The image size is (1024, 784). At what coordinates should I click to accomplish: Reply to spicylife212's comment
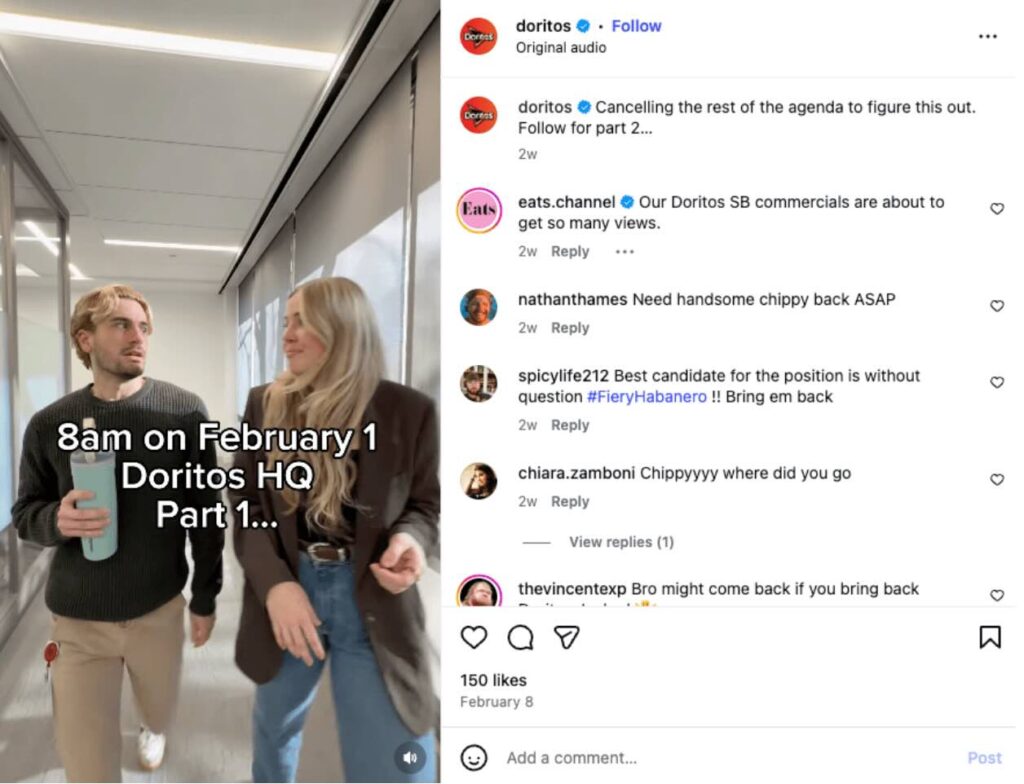coord(570,425)
